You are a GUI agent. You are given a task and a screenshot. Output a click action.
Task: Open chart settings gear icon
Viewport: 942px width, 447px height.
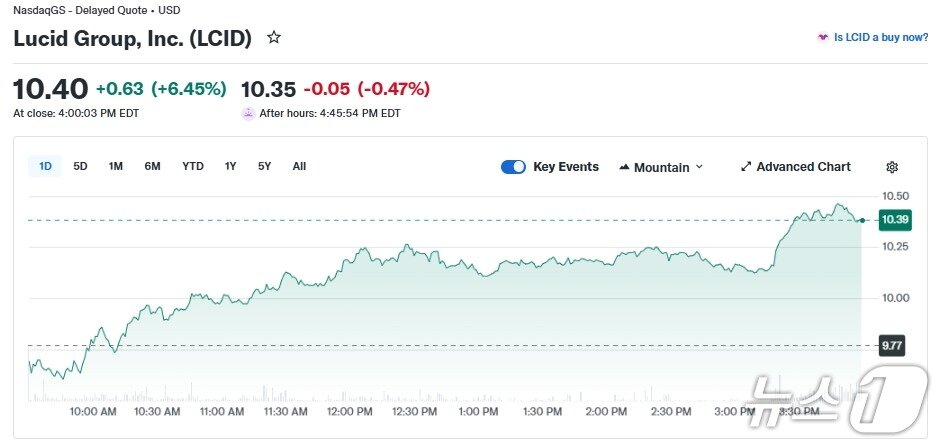[892, 167]
